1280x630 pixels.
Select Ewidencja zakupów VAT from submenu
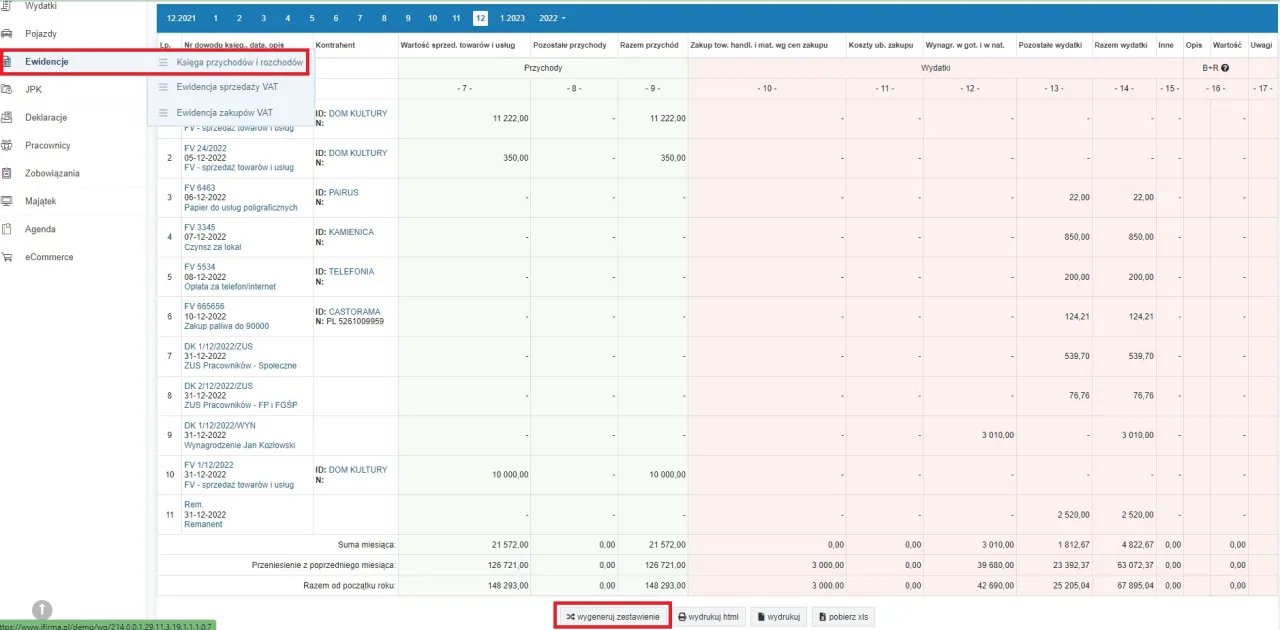[224, 113]
